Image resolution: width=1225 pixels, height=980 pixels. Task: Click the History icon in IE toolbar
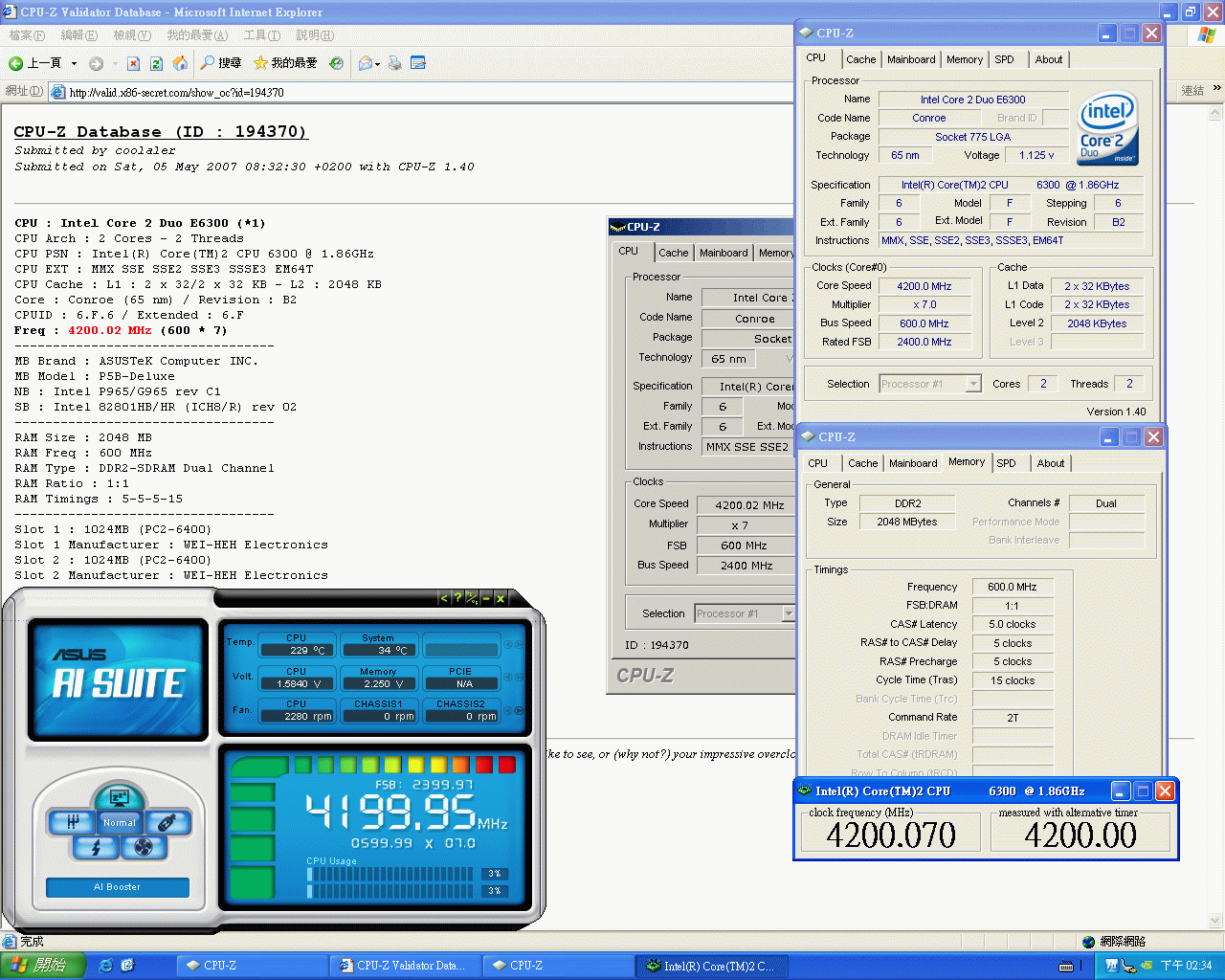point(336,63)
